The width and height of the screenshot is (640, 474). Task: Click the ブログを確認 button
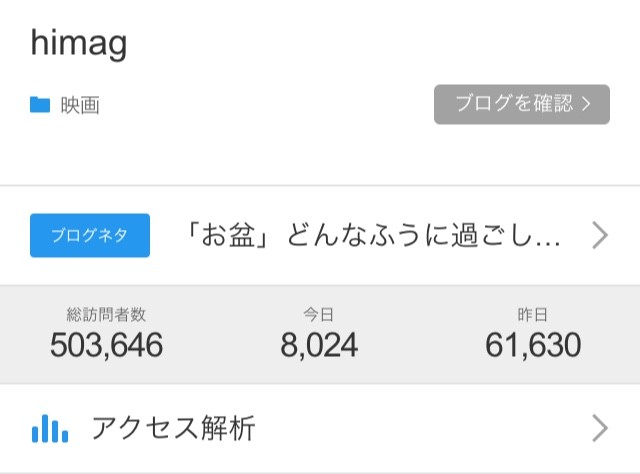click(x=522, y=105)
